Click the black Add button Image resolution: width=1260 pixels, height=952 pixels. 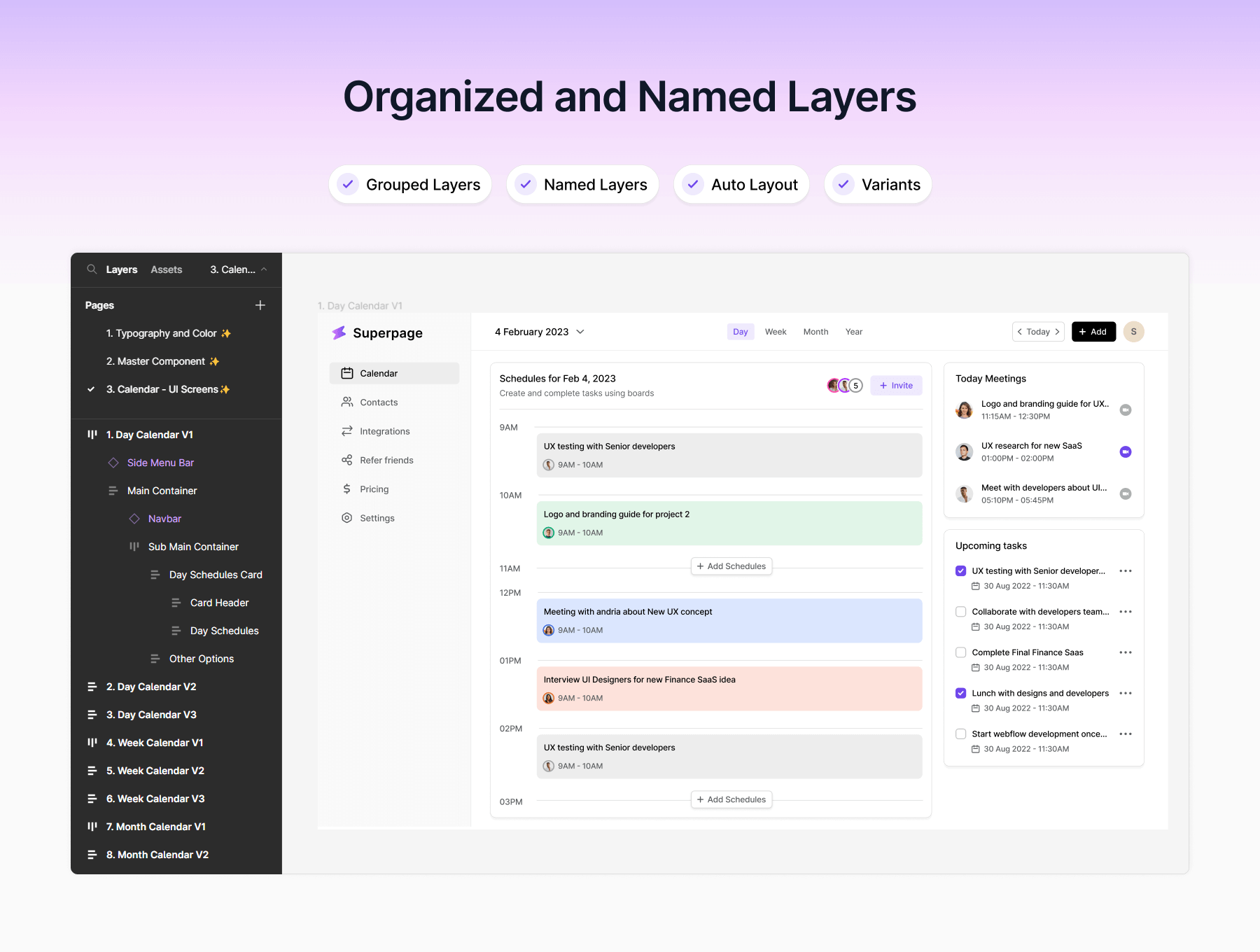click(x=1093, y=332)
